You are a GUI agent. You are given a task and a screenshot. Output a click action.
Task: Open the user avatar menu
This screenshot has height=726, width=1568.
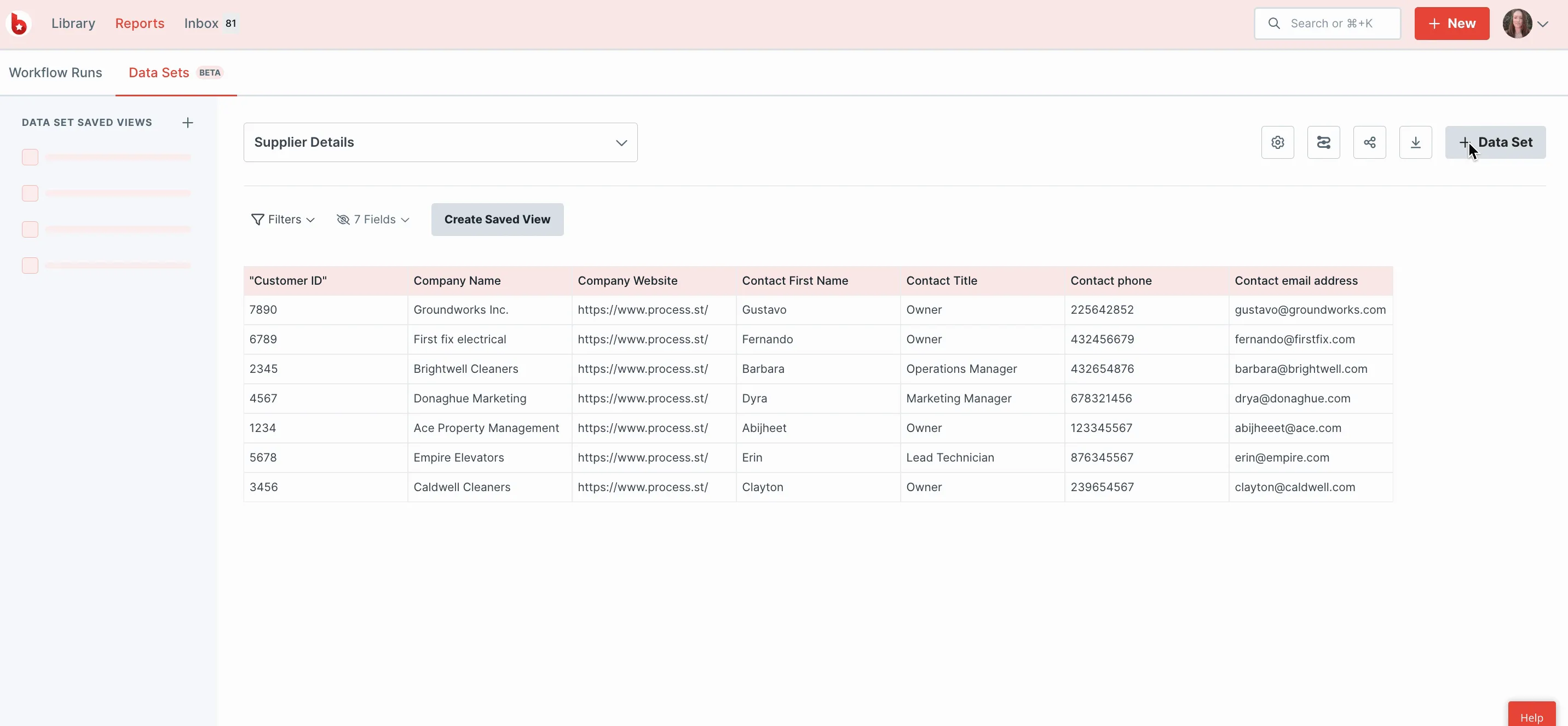pos(1525,24)
